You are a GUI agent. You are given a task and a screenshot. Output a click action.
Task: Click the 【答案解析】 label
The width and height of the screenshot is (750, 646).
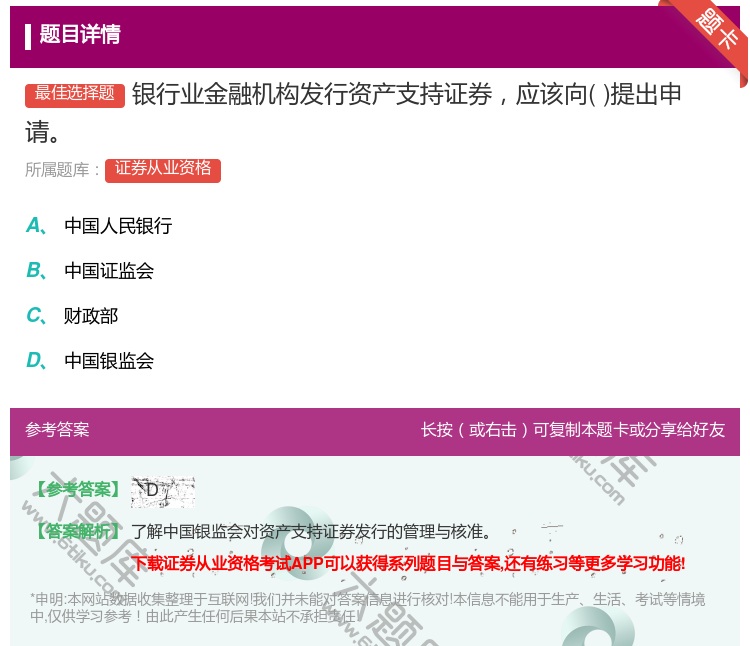78,531
